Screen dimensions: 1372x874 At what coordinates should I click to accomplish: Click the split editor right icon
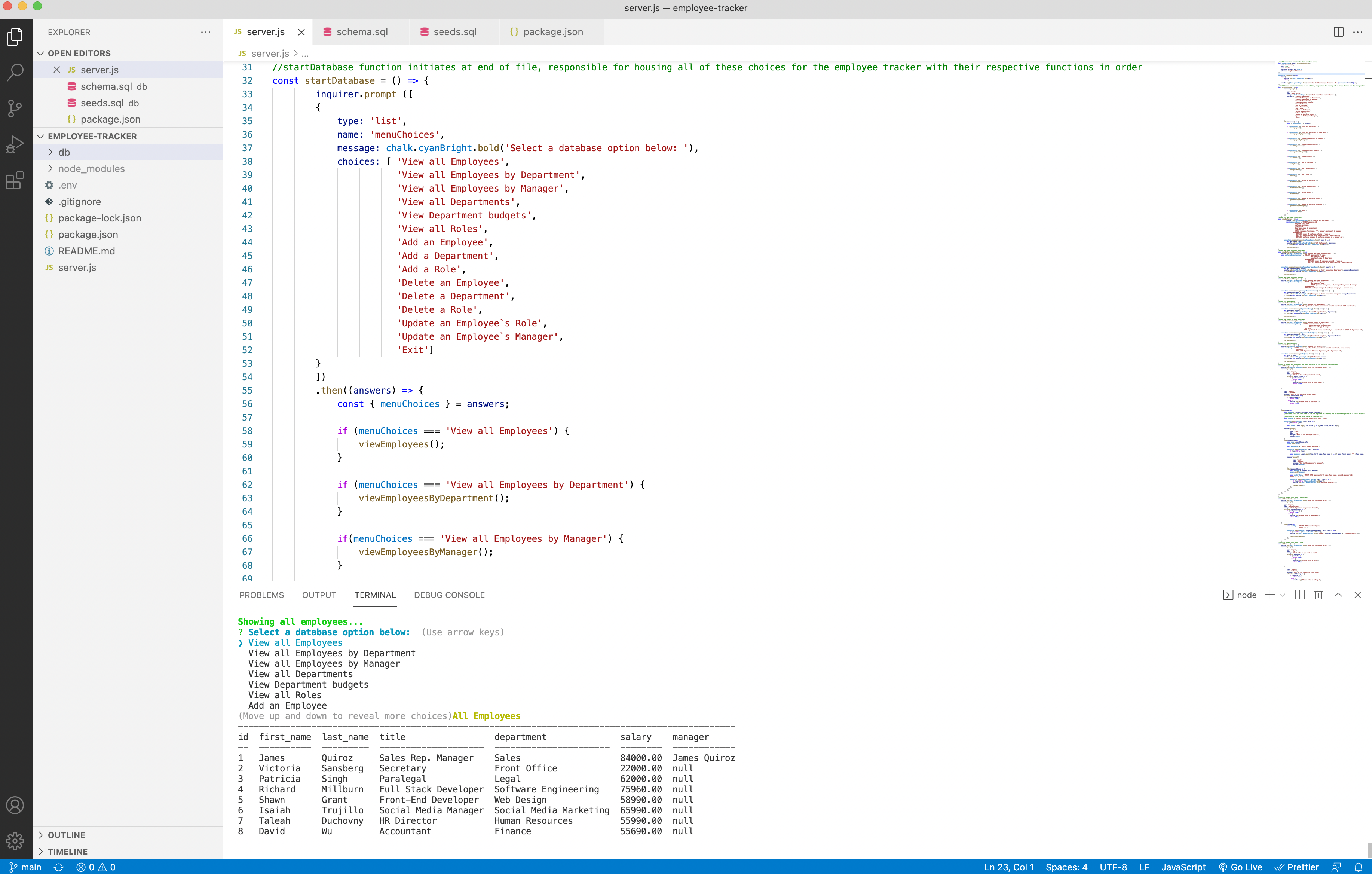pyautogui.click(x=1338, y=32)
